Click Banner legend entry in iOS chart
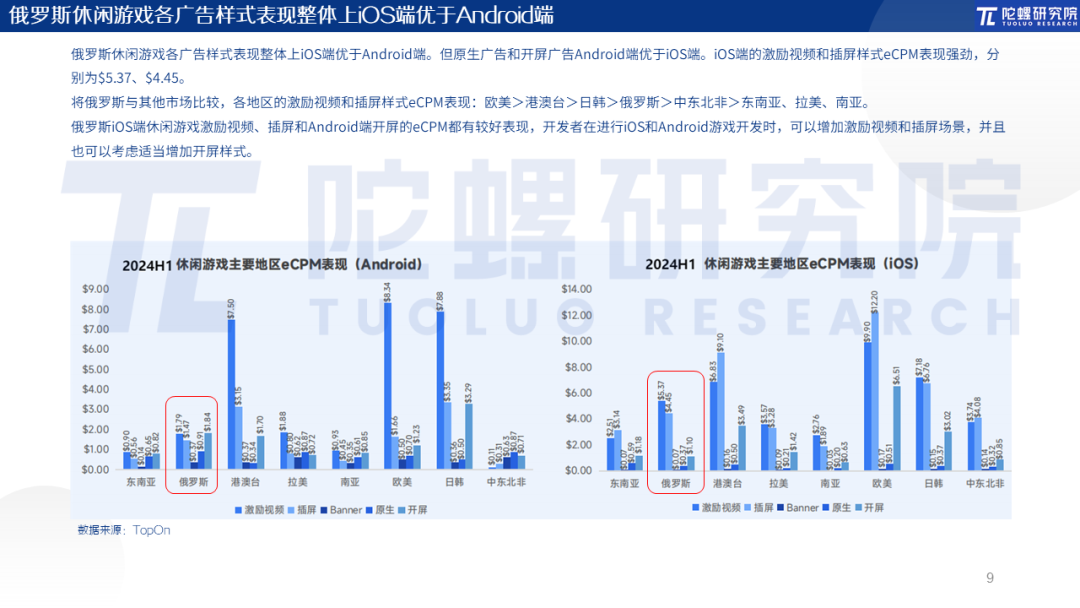 pos(798,507)
